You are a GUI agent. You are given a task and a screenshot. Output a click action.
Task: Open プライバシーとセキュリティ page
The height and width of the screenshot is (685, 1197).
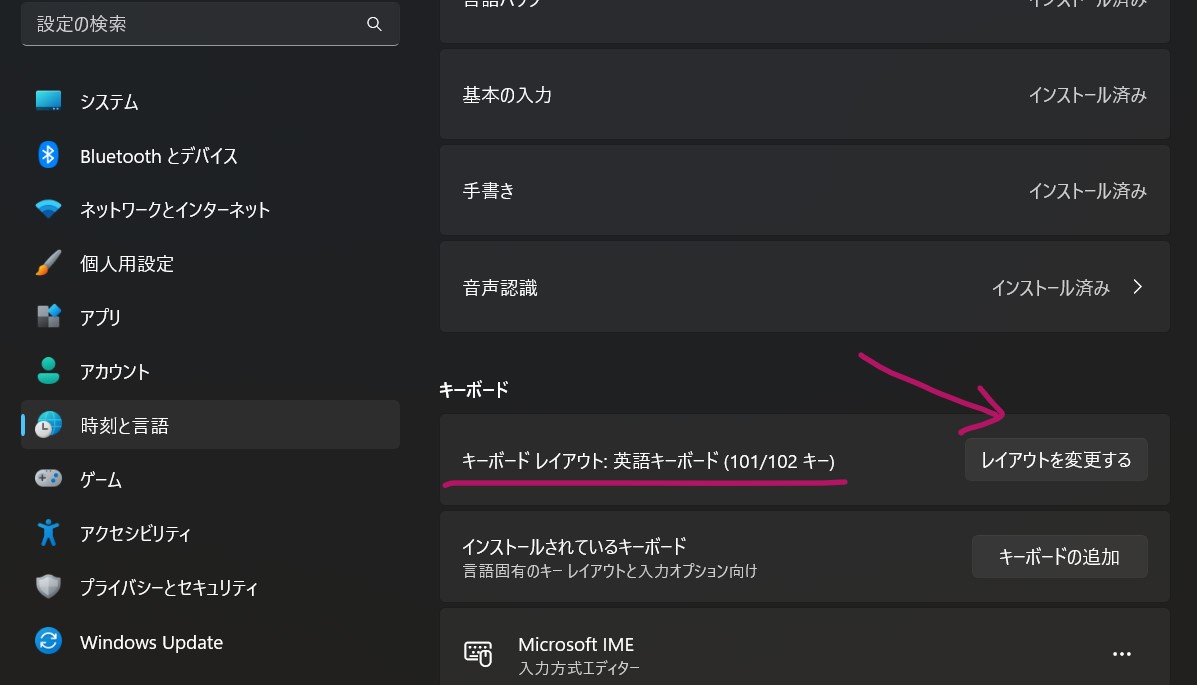[x=210, y=587]
